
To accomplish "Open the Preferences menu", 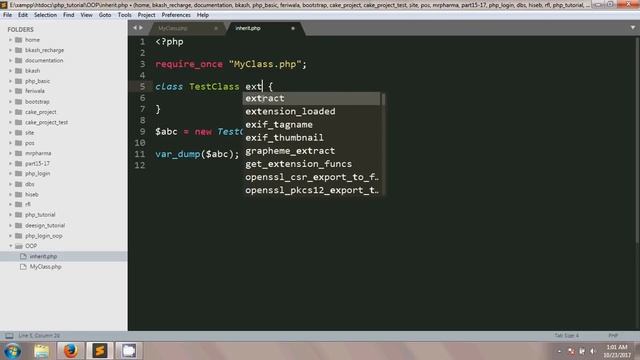I will (176, 15).
